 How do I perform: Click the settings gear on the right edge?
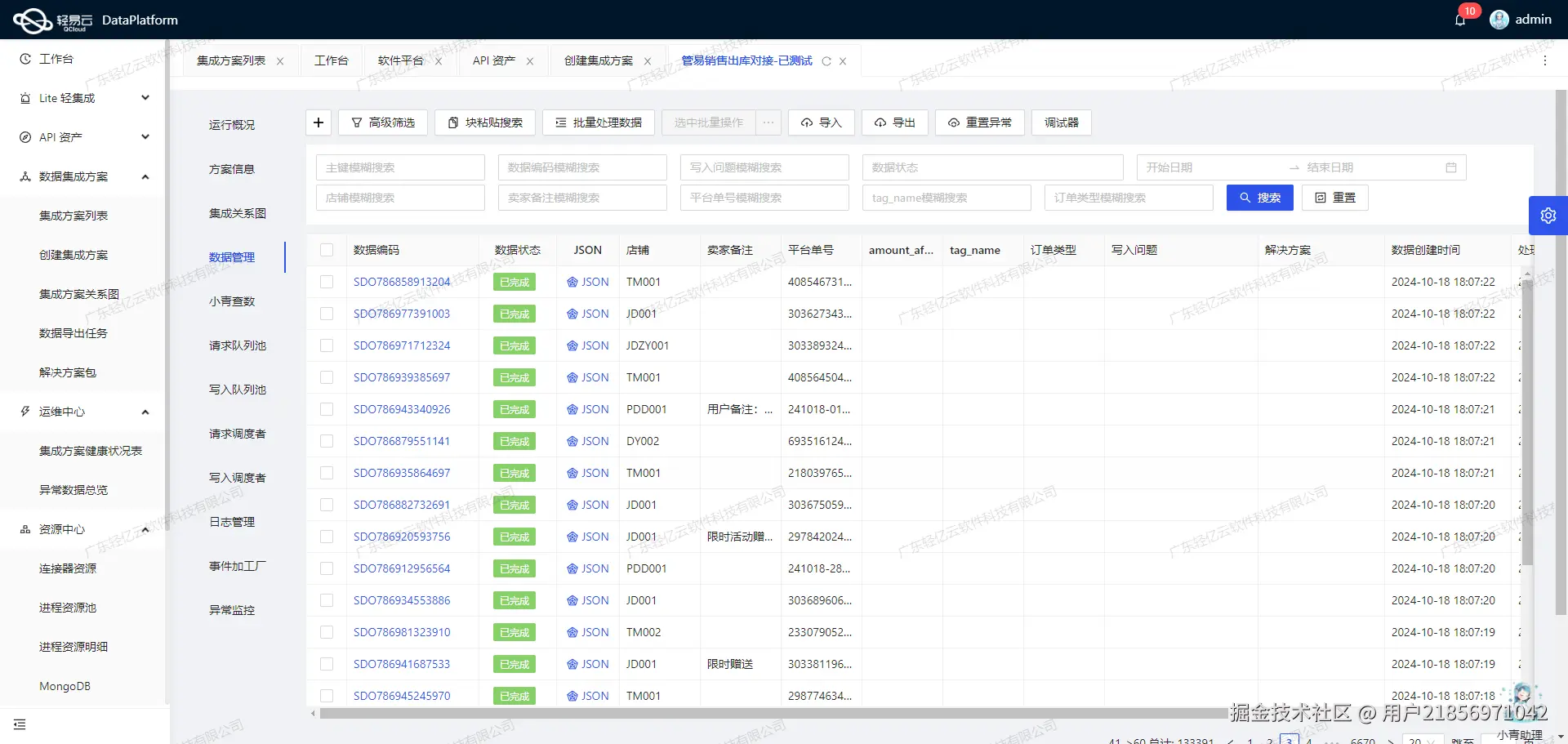click(x=1548, y=215)
